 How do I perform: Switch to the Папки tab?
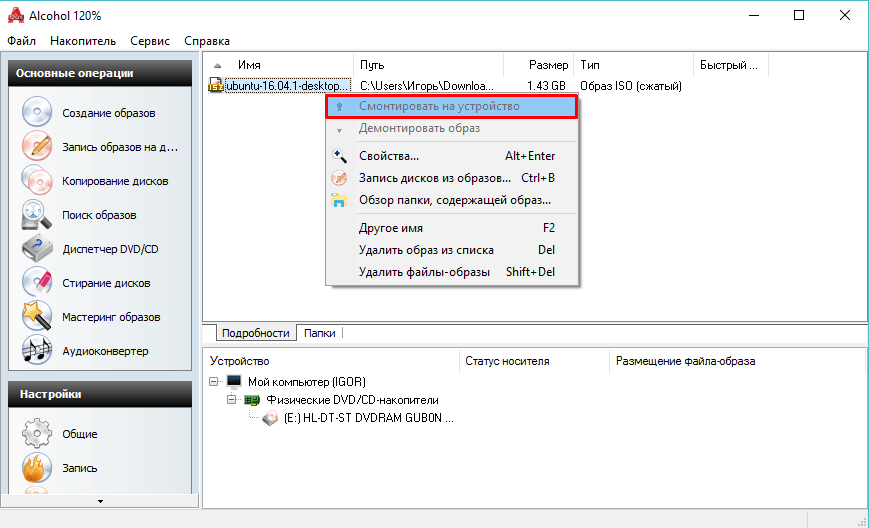319,333
